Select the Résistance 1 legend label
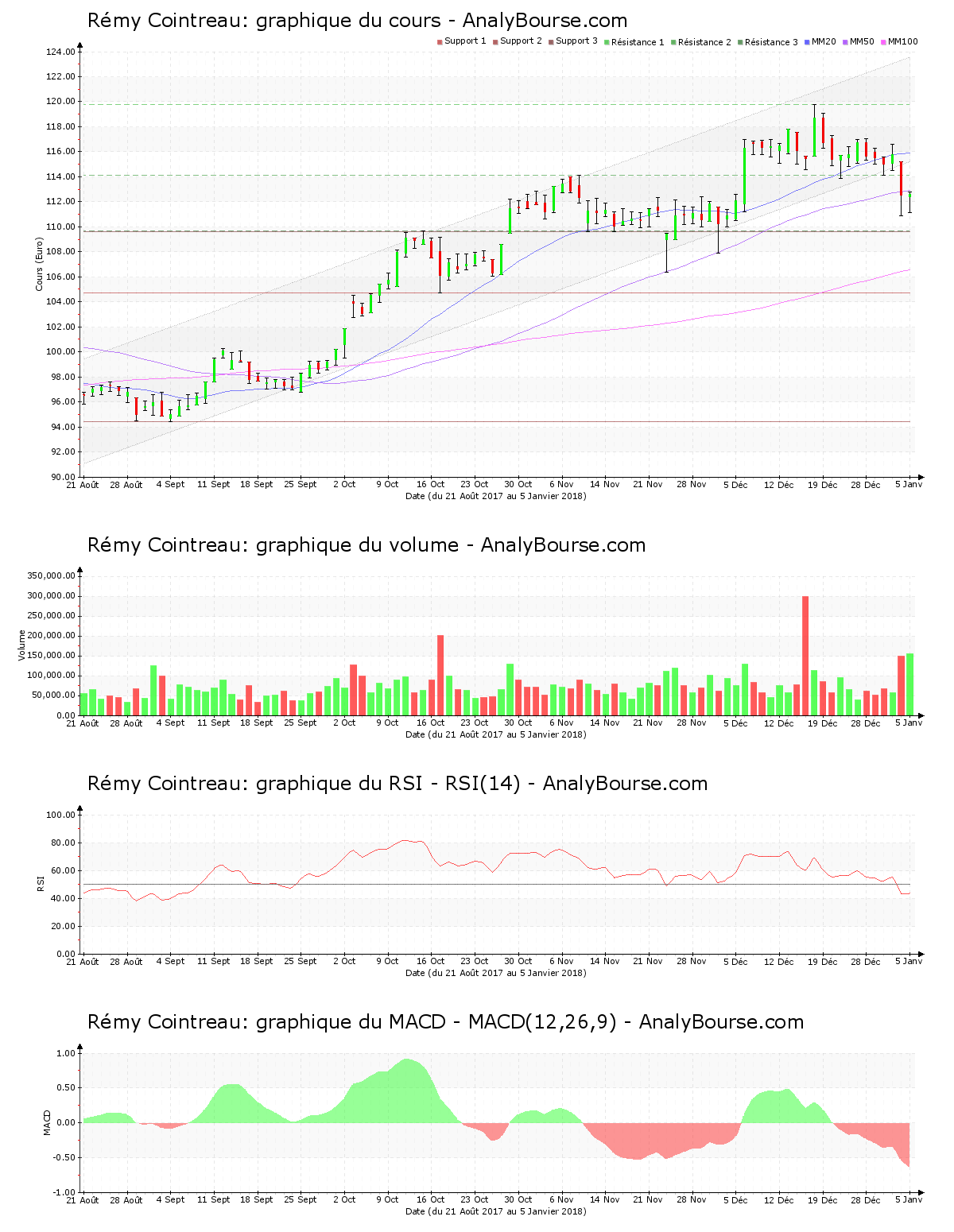The width and height of the screenshot is (954, 1232). pos(638,42)
